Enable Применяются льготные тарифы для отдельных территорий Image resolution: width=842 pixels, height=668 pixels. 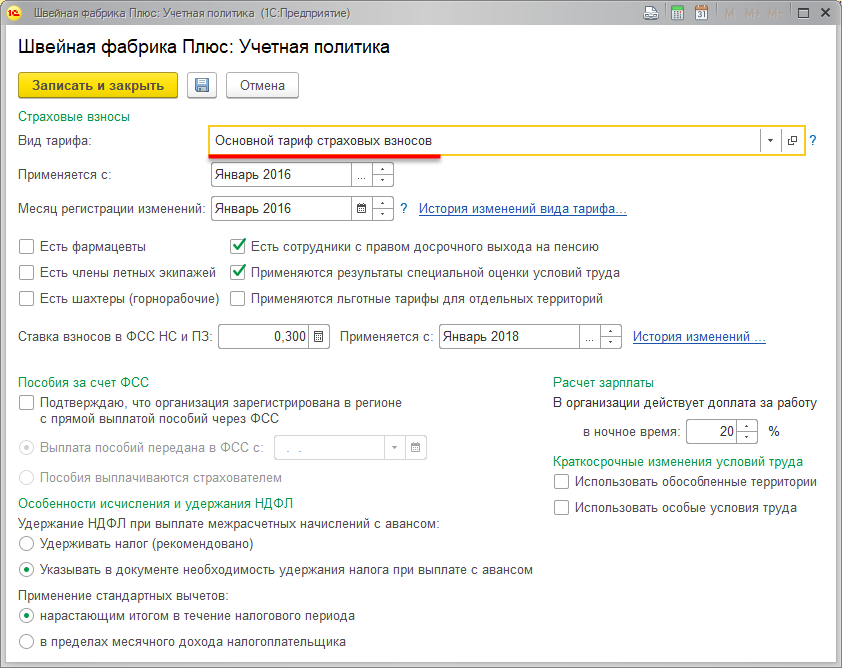pos(237,298)
